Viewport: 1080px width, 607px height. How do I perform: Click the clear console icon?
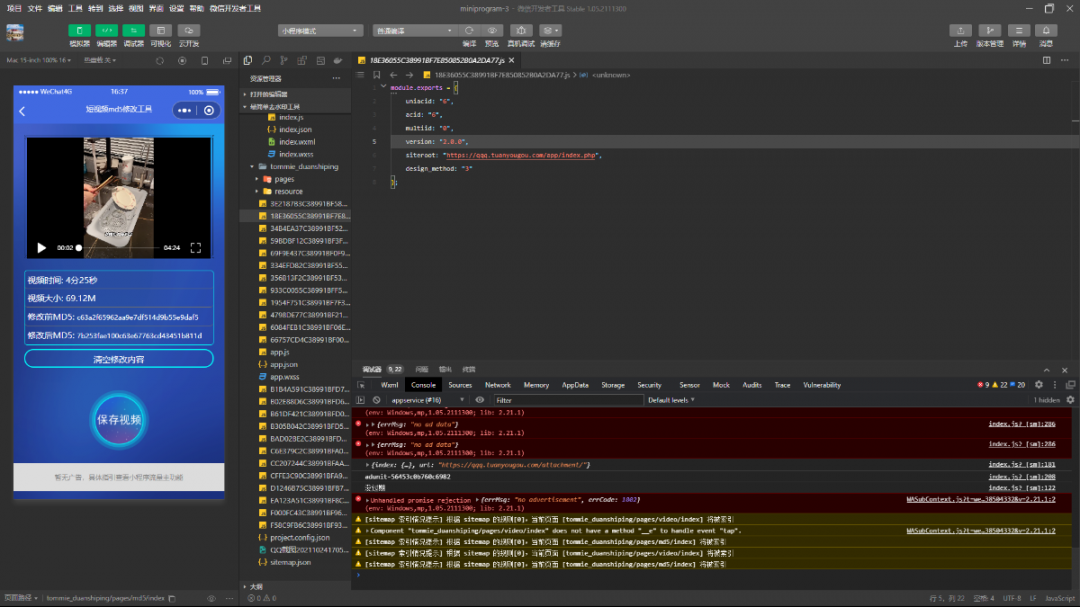click(x=377, y=400)
